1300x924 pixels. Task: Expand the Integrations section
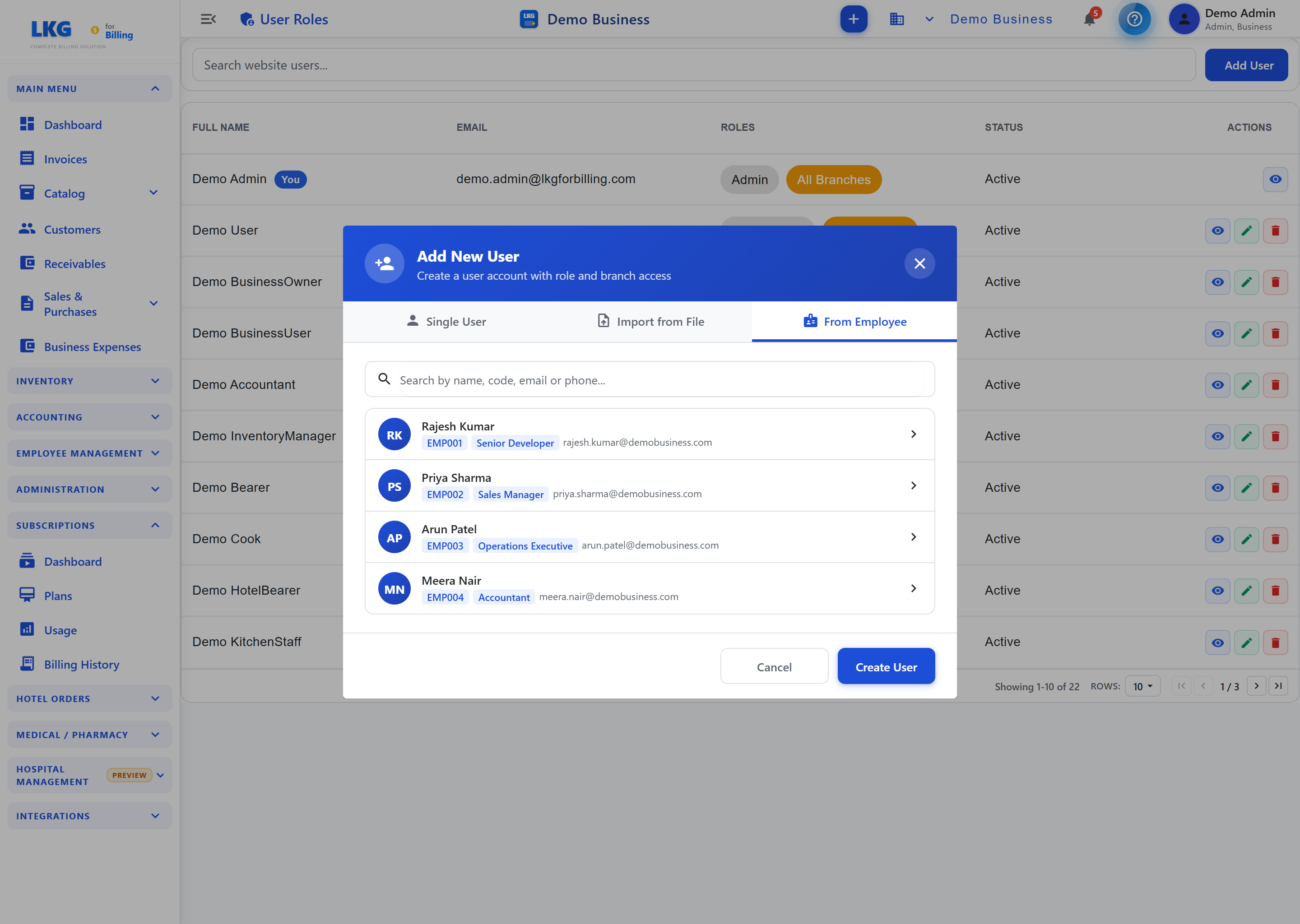click(x=89, y=816)
